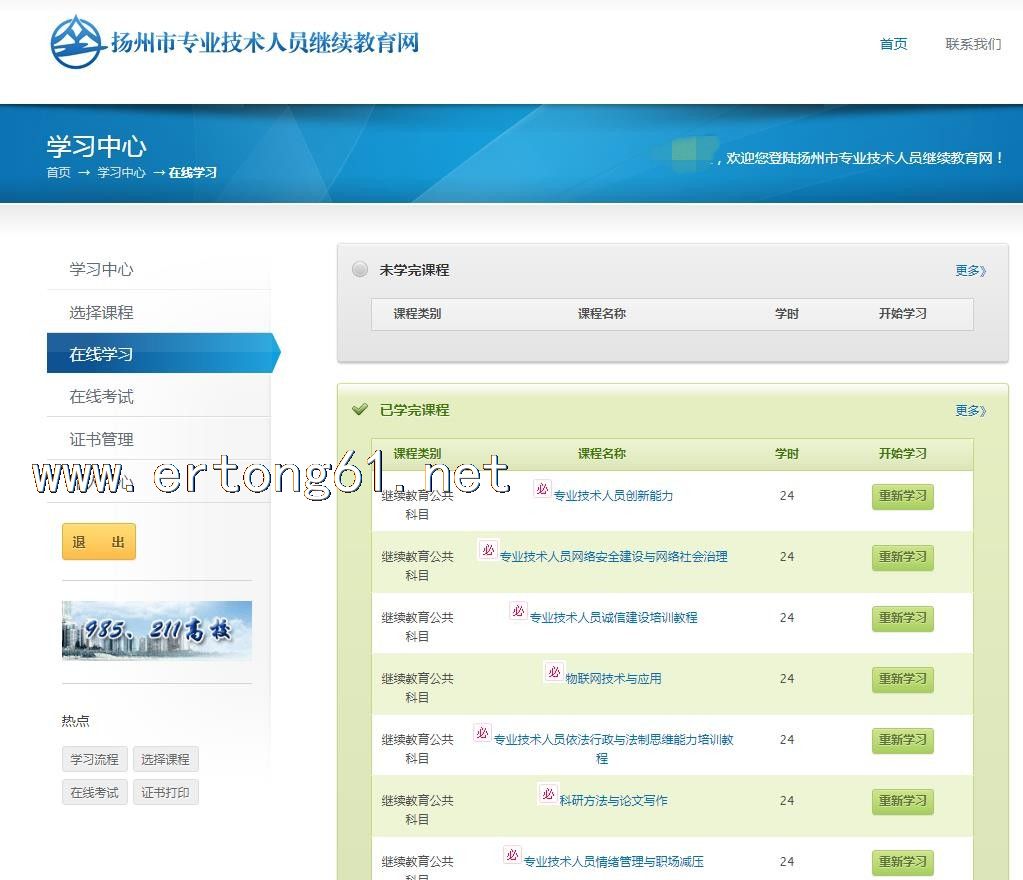Expand 更多 for unfinished courses
This screenshot has width=1023, height=880.
(x=970, y=270)
